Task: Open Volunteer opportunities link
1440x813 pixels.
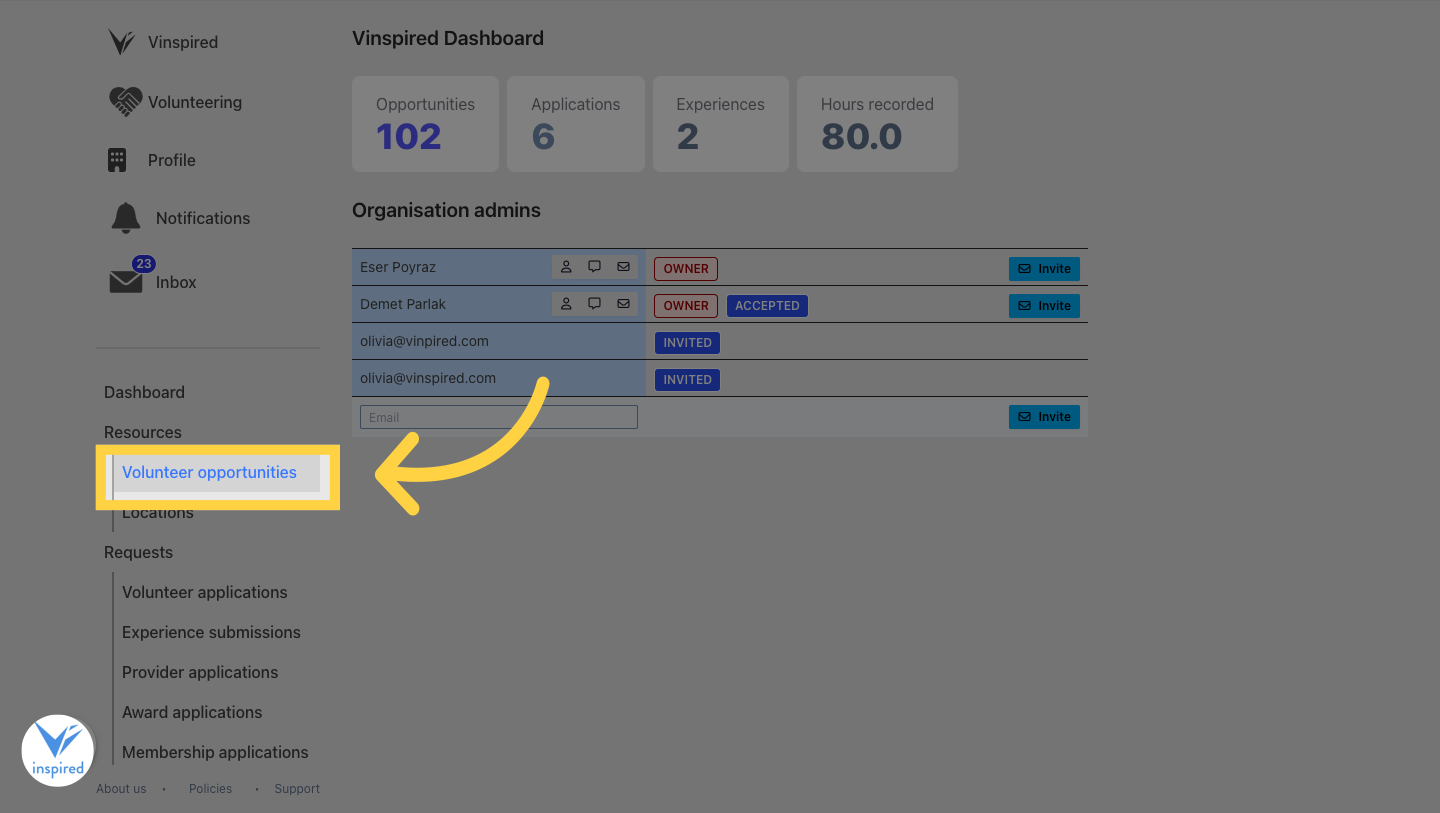Action: (x=209, y=472)
